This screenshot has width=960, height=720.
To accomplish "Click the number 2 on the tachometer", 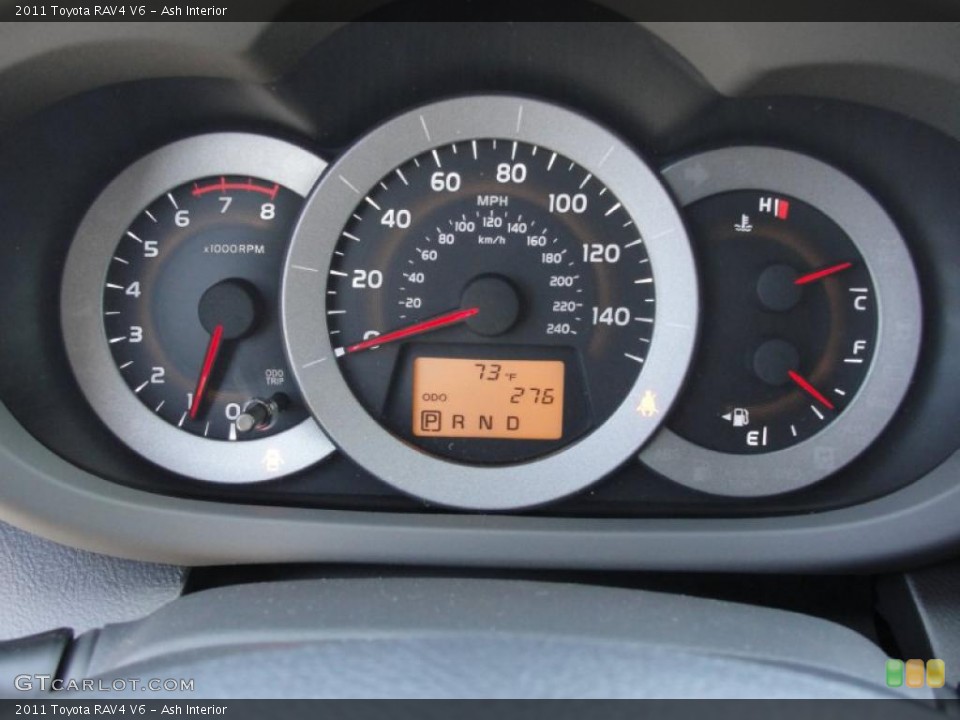I will (157, 375).
